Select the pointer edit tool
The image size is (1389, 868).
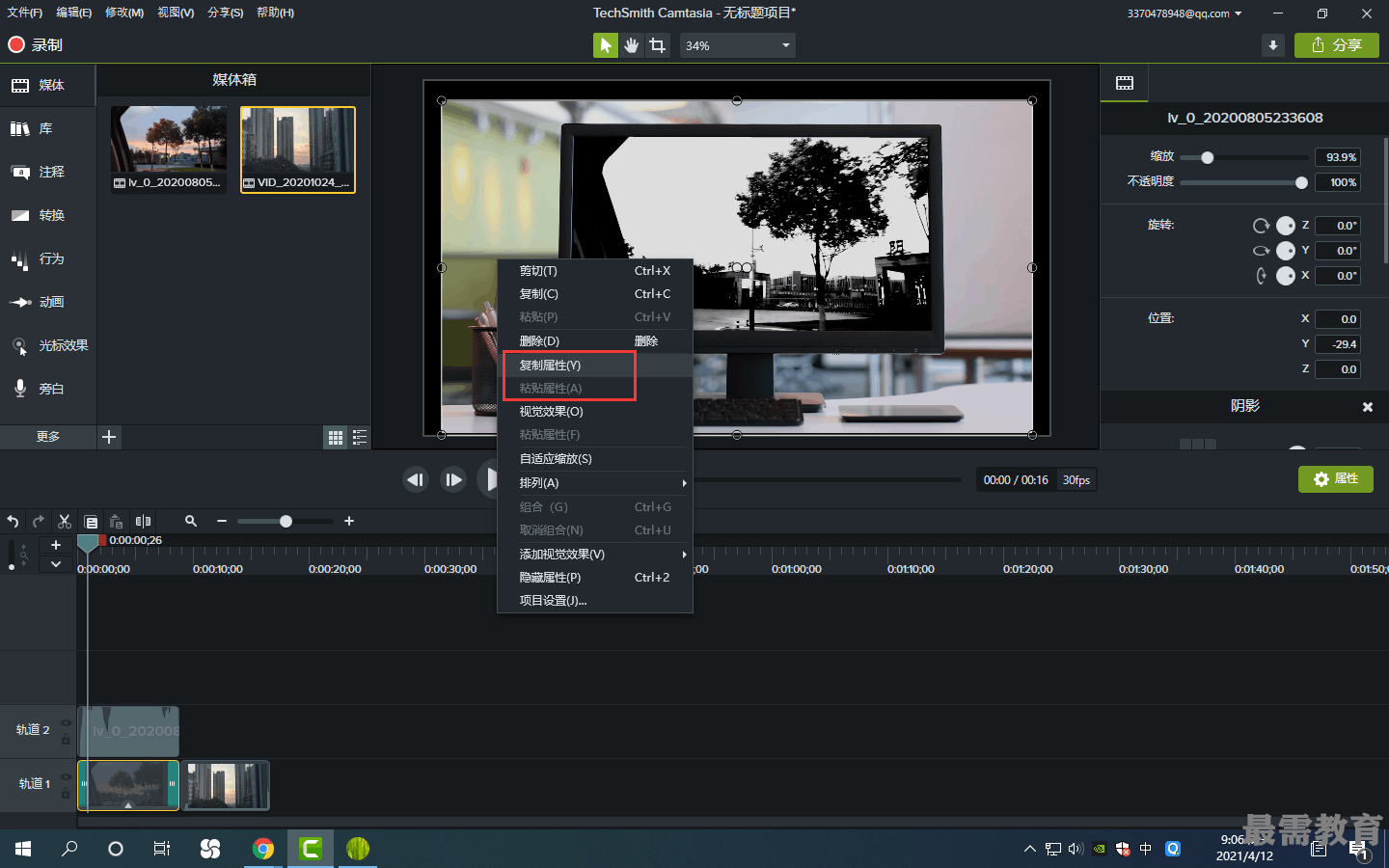pyautogui.click(x=605, y=45)
